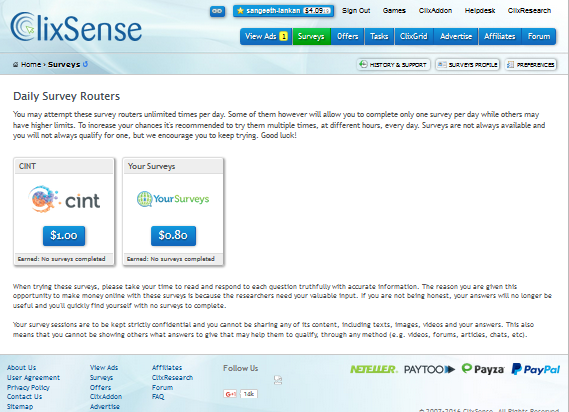569x412 pixels.
Task: Click the View Ads footer link
Action: (x=104, y=368)
